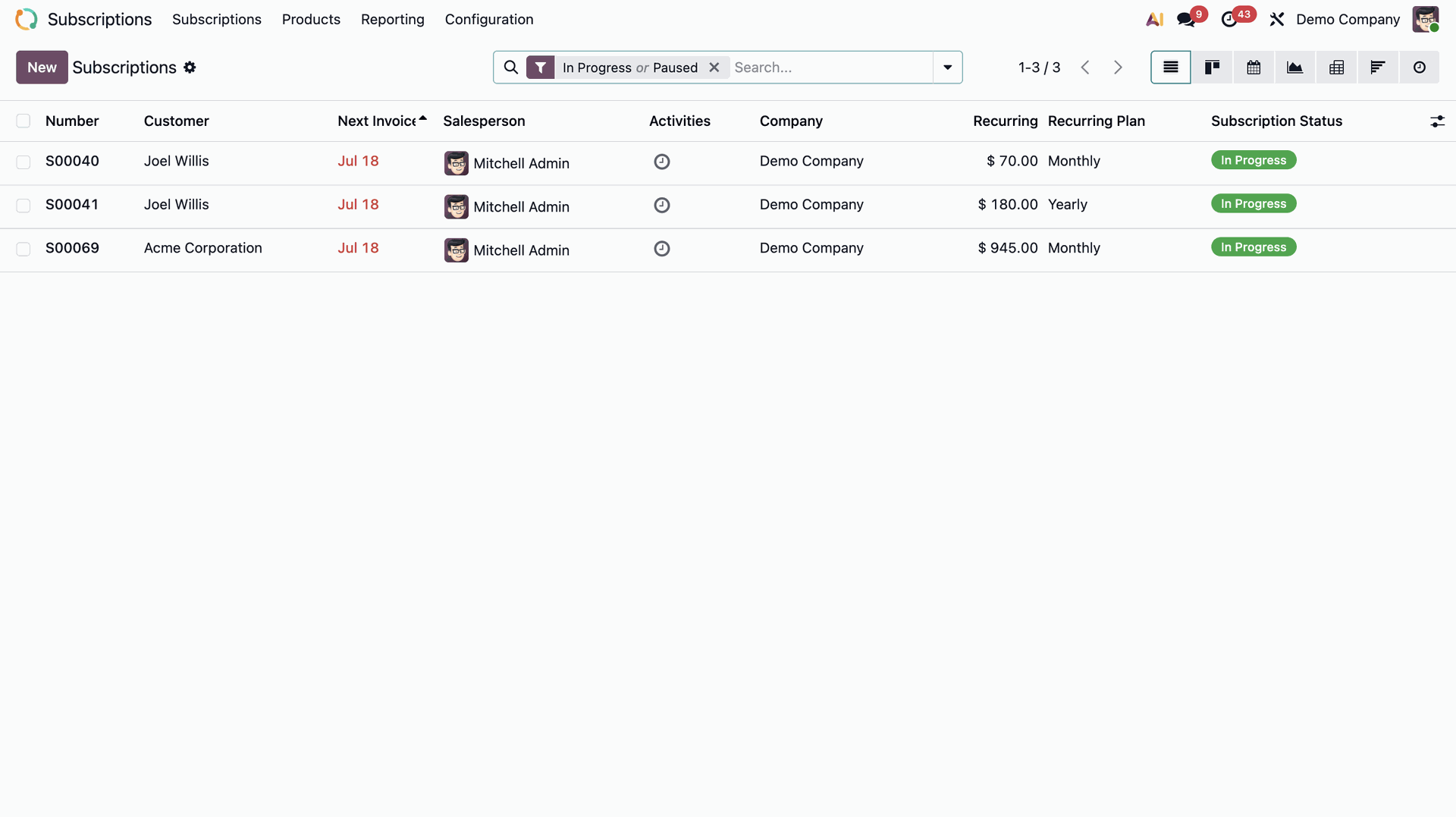Switch to Cohort view

coord(1377,68)
